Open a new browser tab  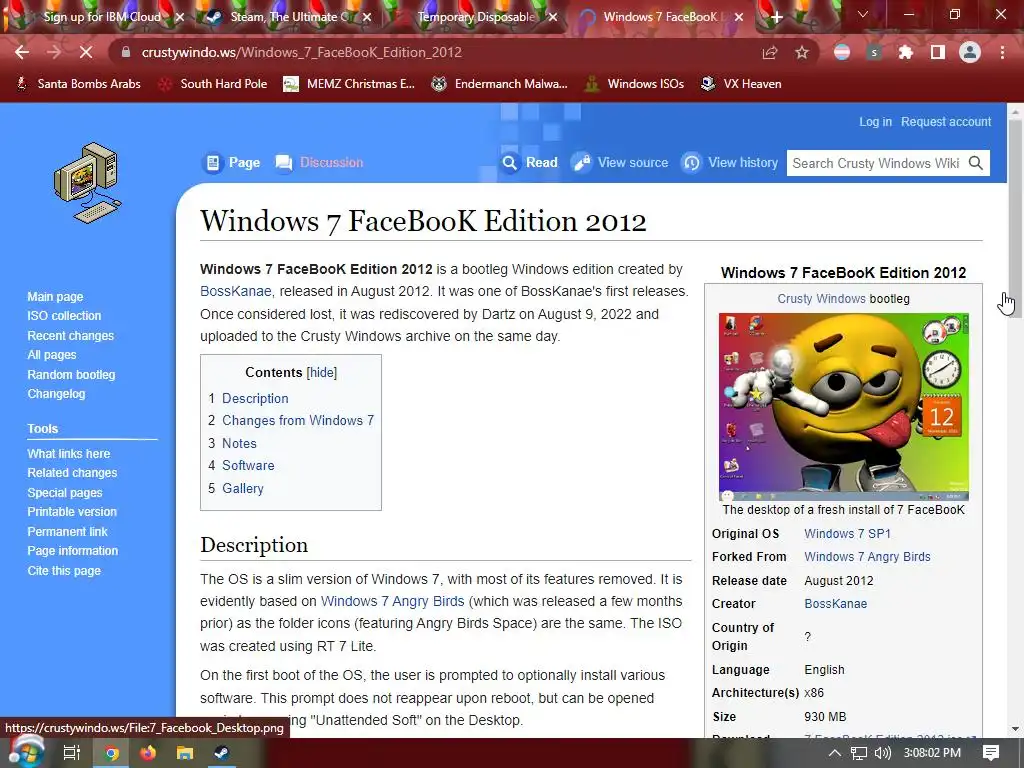click(776, 18)
